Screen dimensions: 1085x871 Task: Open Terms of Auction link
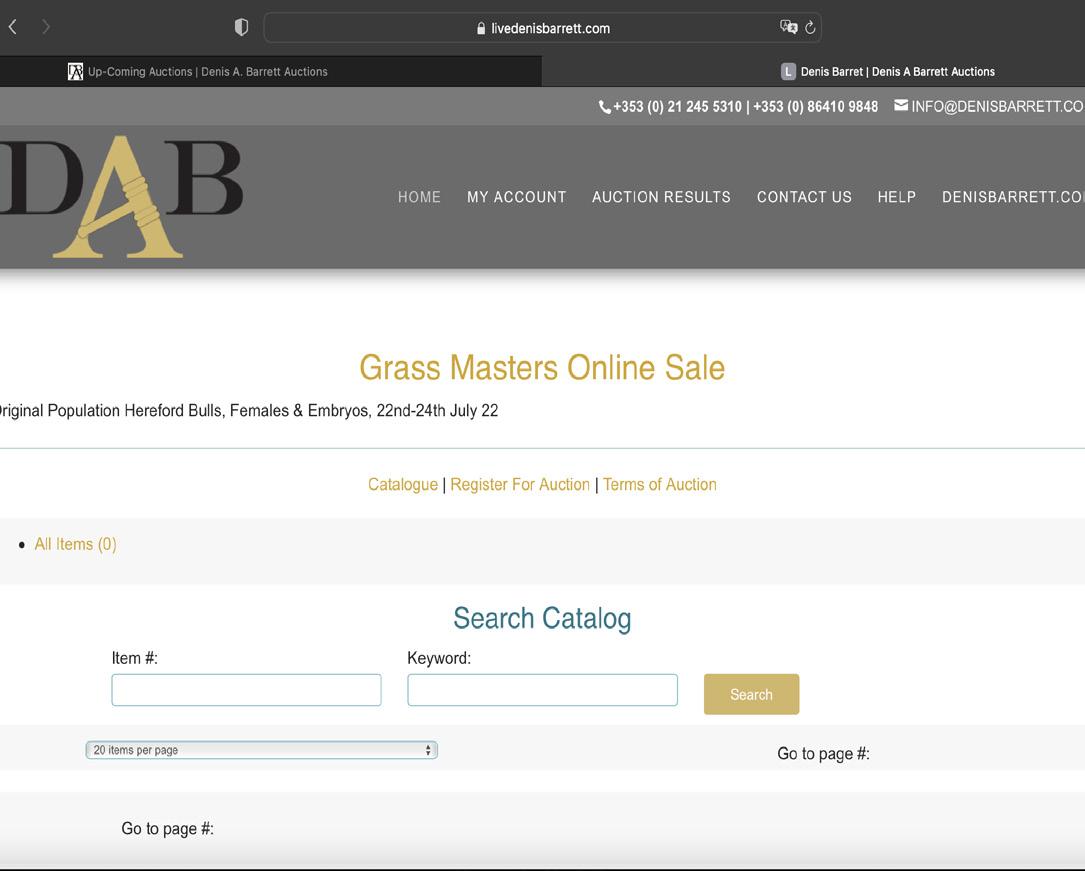(x=659, y=484)
